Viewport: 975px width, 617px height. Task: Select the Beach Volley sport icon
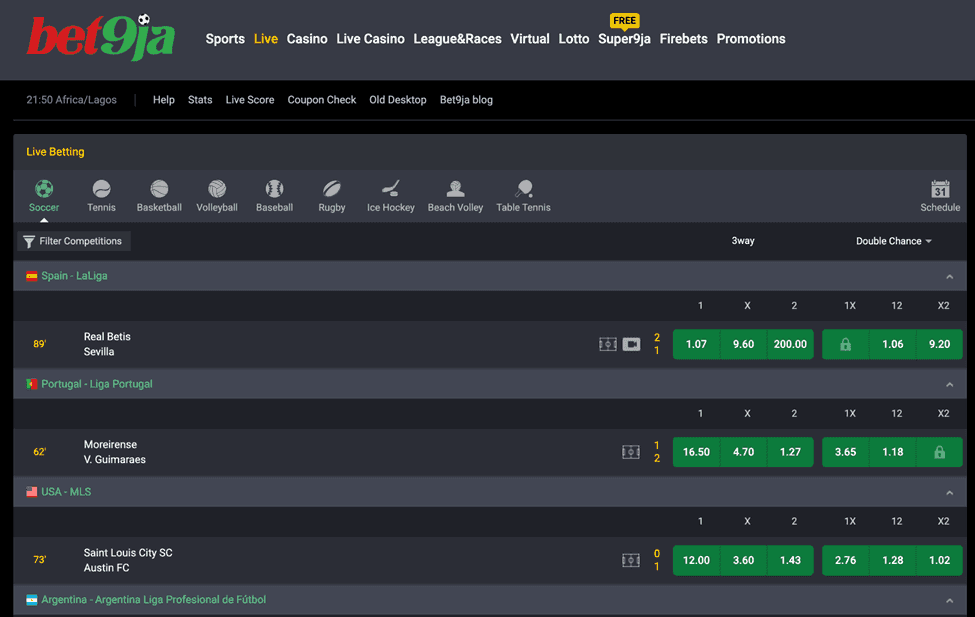coord(455,188)
